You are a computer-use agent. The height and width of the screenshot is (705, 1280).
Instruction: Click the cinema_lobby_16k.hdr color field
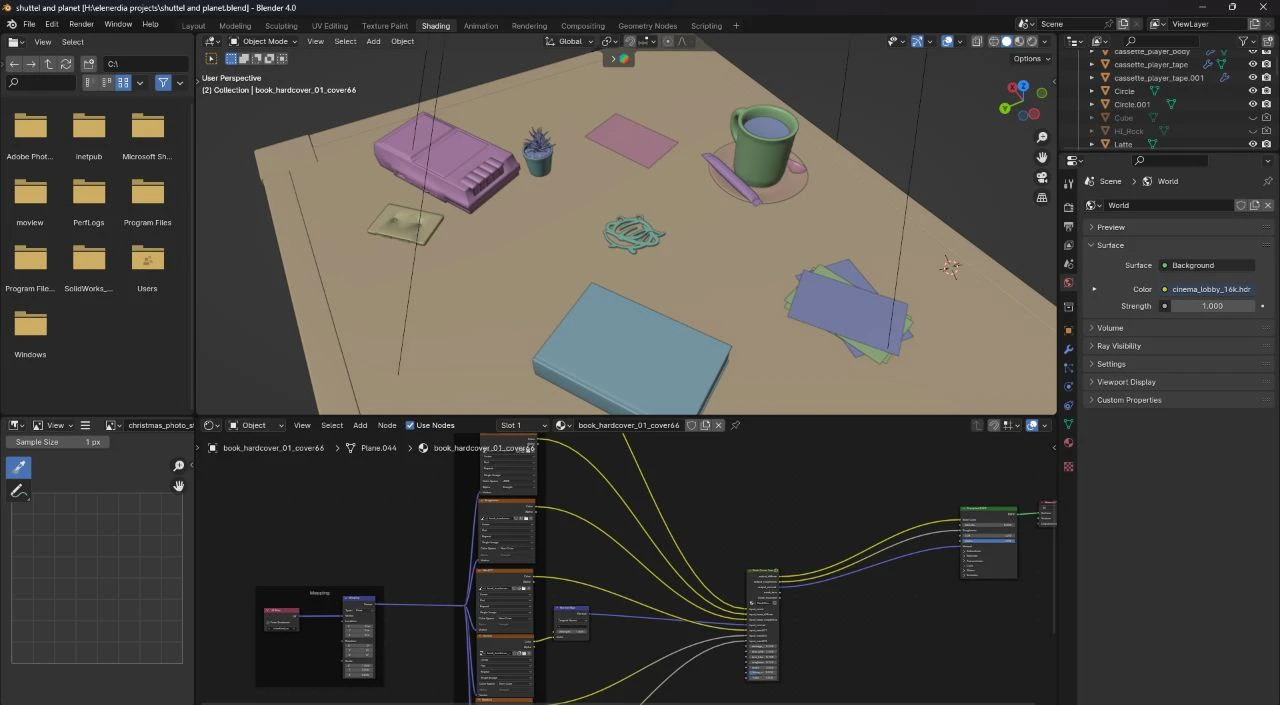[1210, 289]
